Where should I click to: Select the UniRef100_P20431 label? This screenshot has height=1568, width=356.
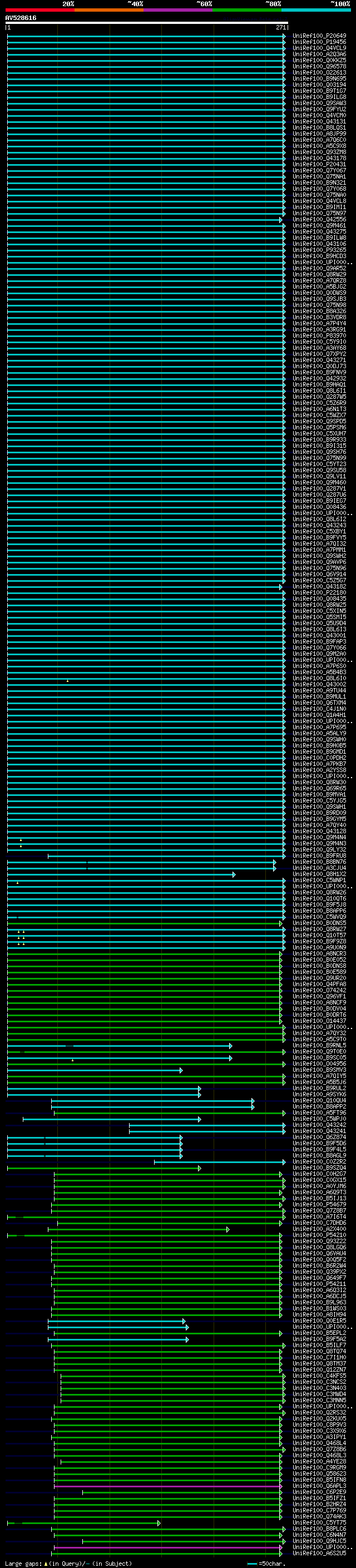319,164
